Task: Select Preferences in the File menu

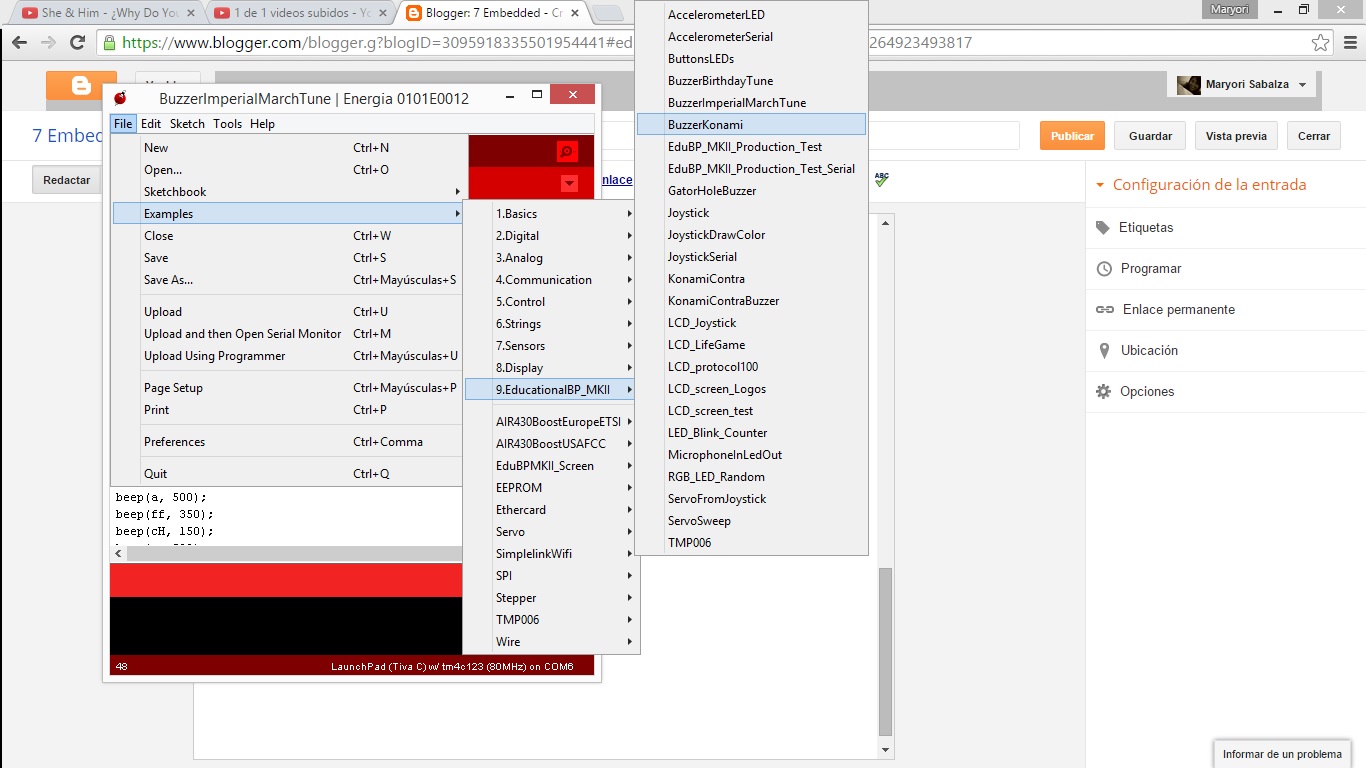Action: (288, 442)
